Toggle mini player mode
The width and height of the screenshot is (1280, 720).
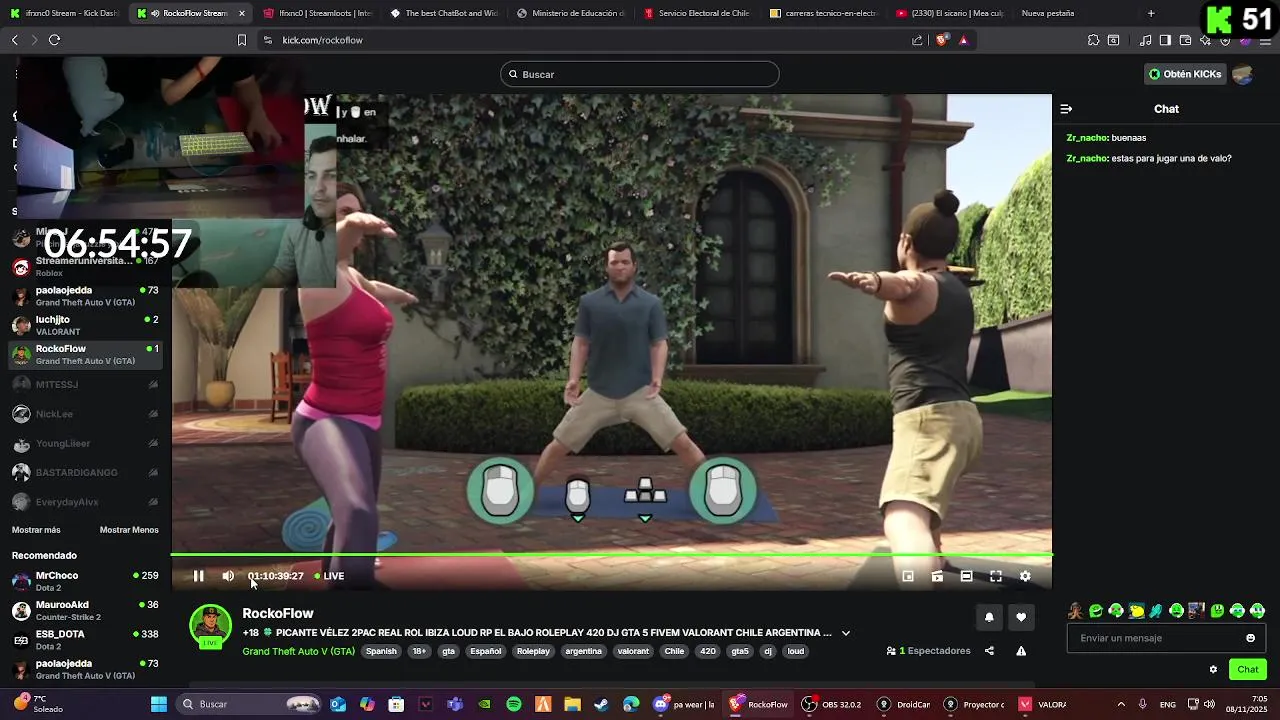tap(908, 576)
